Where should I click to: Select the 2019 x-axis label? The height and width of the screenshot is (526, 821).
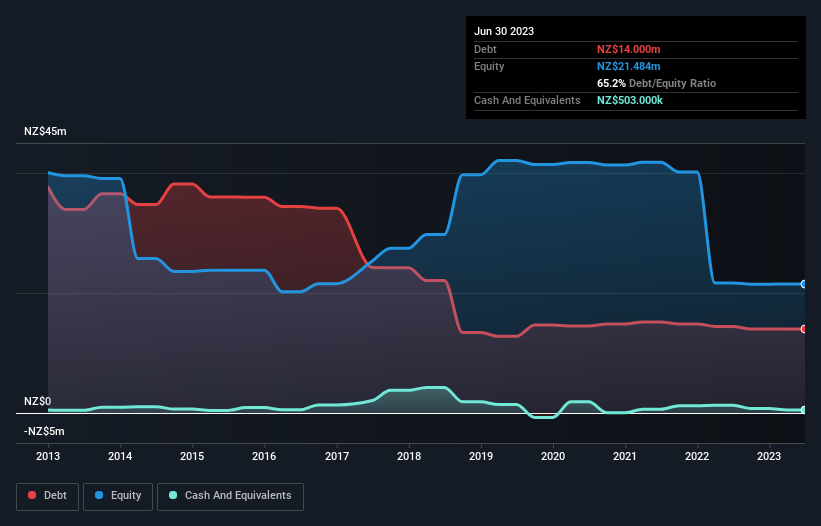[481, 456]
